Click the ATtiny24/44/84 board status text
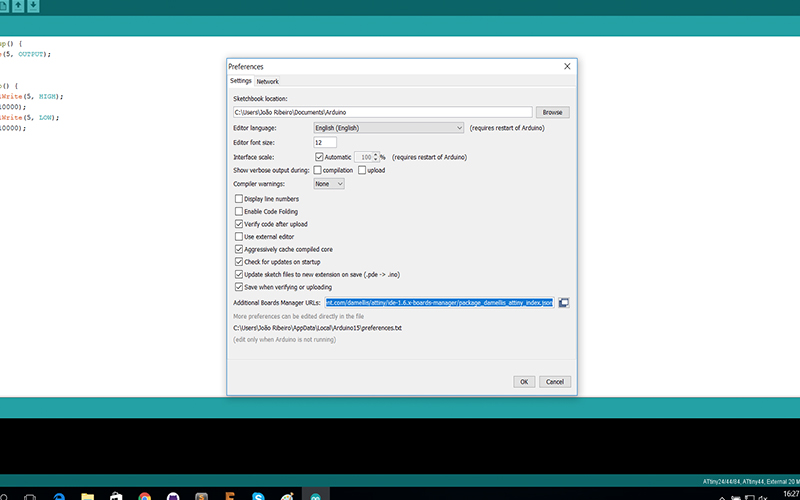800x500 pixels. [751, 482]
